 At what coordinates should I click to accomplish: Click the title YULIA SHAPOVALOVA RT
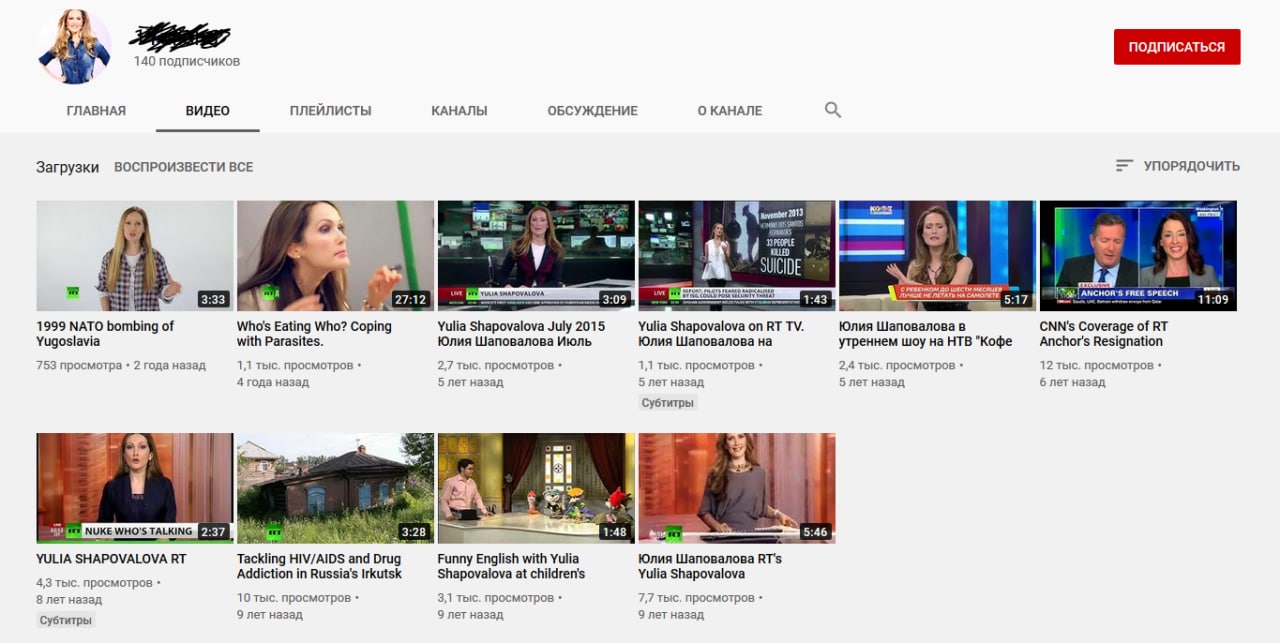tap(111, 559)
